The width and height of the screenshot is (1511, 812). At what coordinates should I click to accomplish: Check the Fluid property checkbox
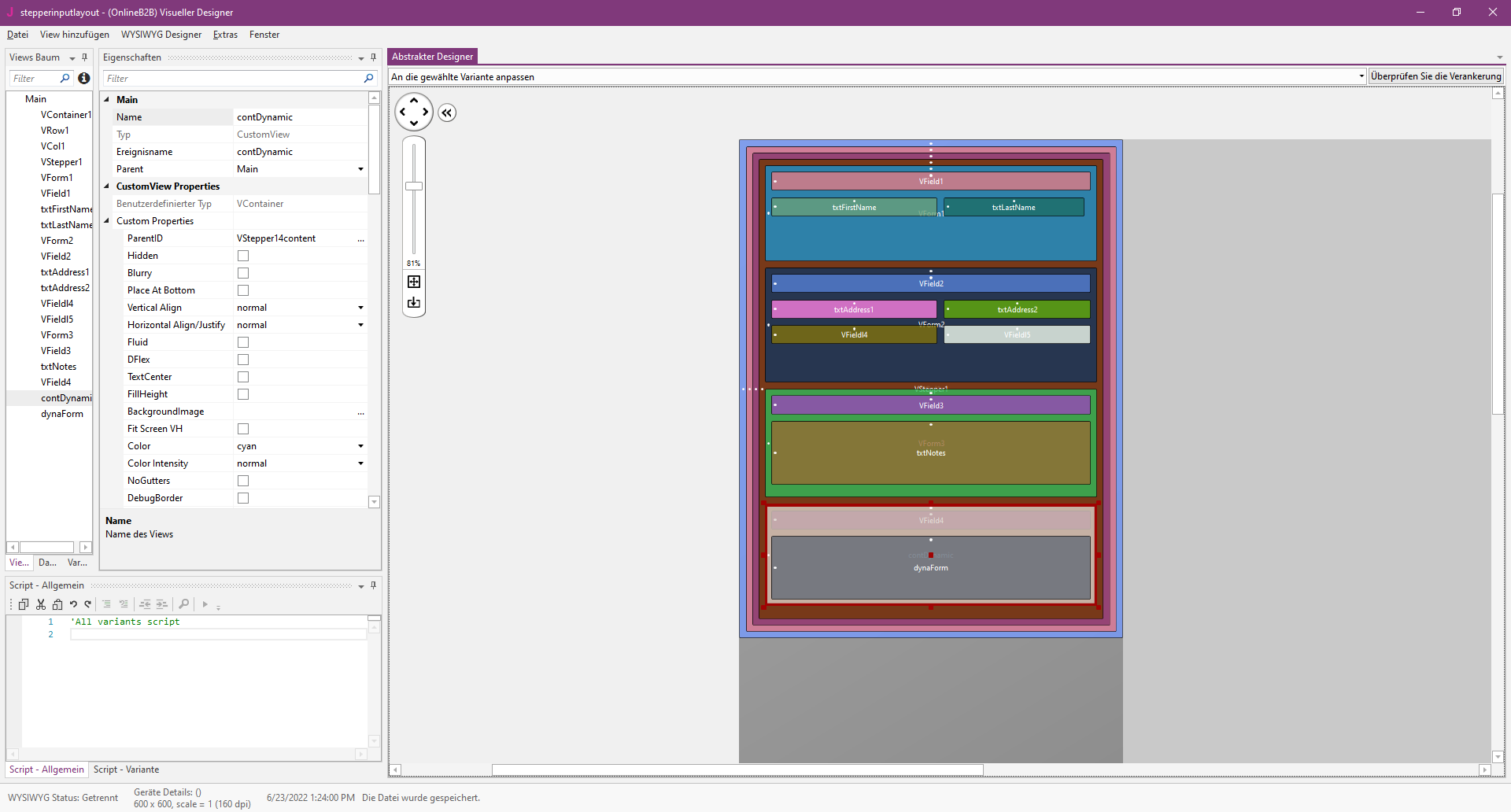[243, 341]
